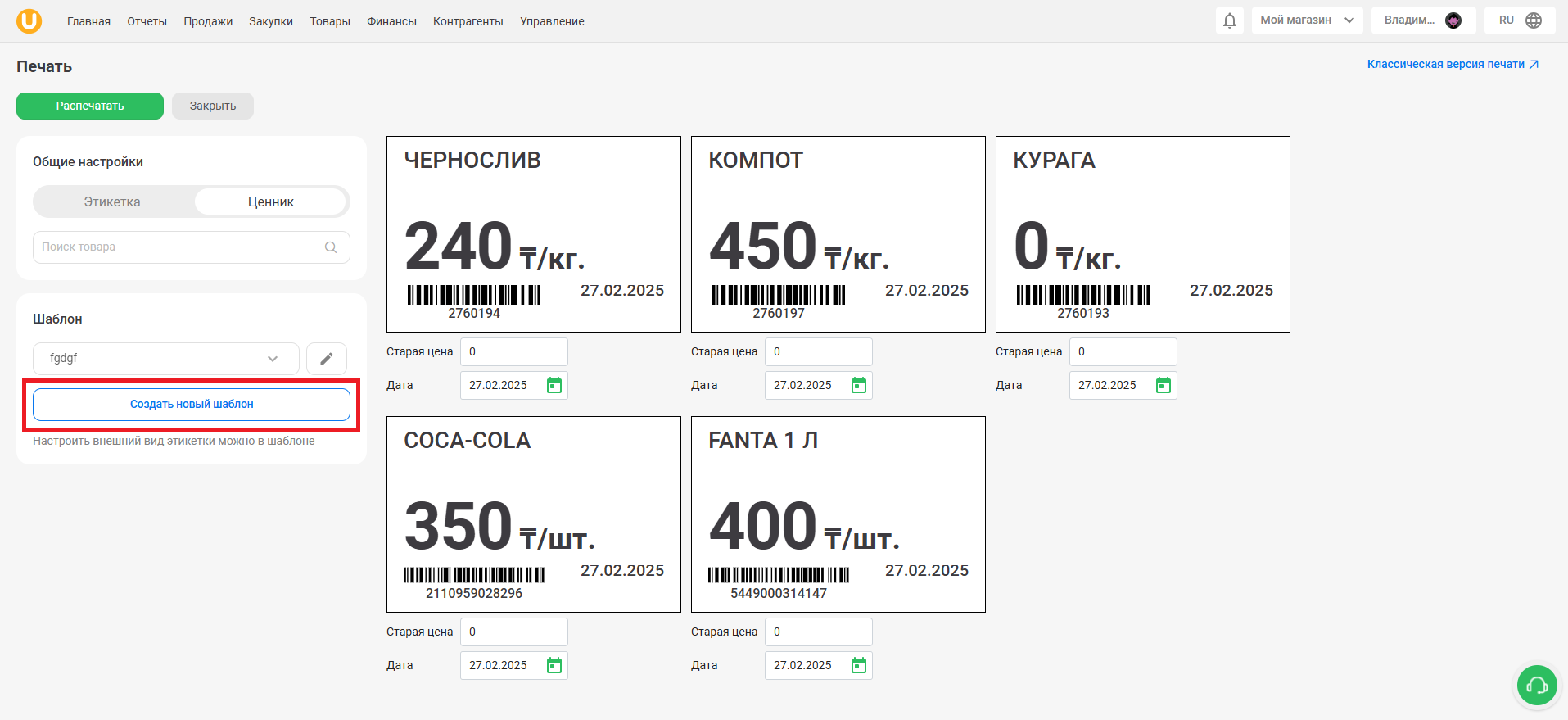Click Старая цена field under FANTA 1 Л
The width and height of the screenshot is (1568, 720).
point(819,632)
